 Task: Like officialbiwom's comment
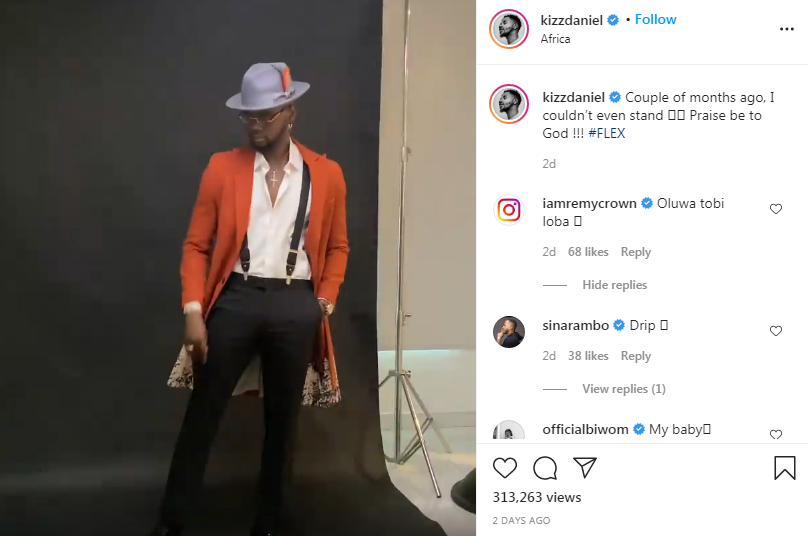[x=776, y=435]
